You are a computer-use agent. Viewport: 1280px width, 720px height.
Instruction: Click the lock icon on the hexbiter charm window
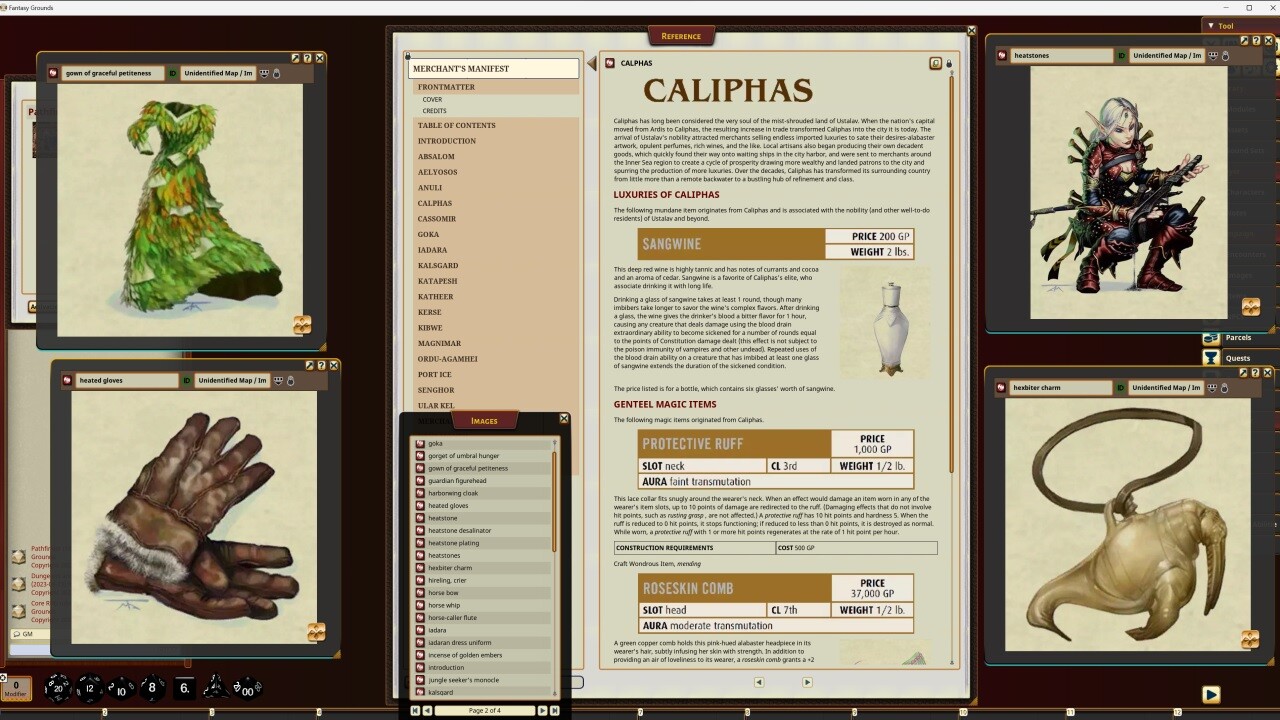pos(1224,387)
